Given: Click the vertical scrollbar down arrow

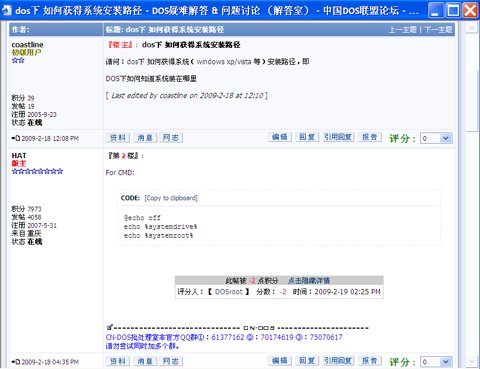Looking at the screenshot, I should pos(472,362).
